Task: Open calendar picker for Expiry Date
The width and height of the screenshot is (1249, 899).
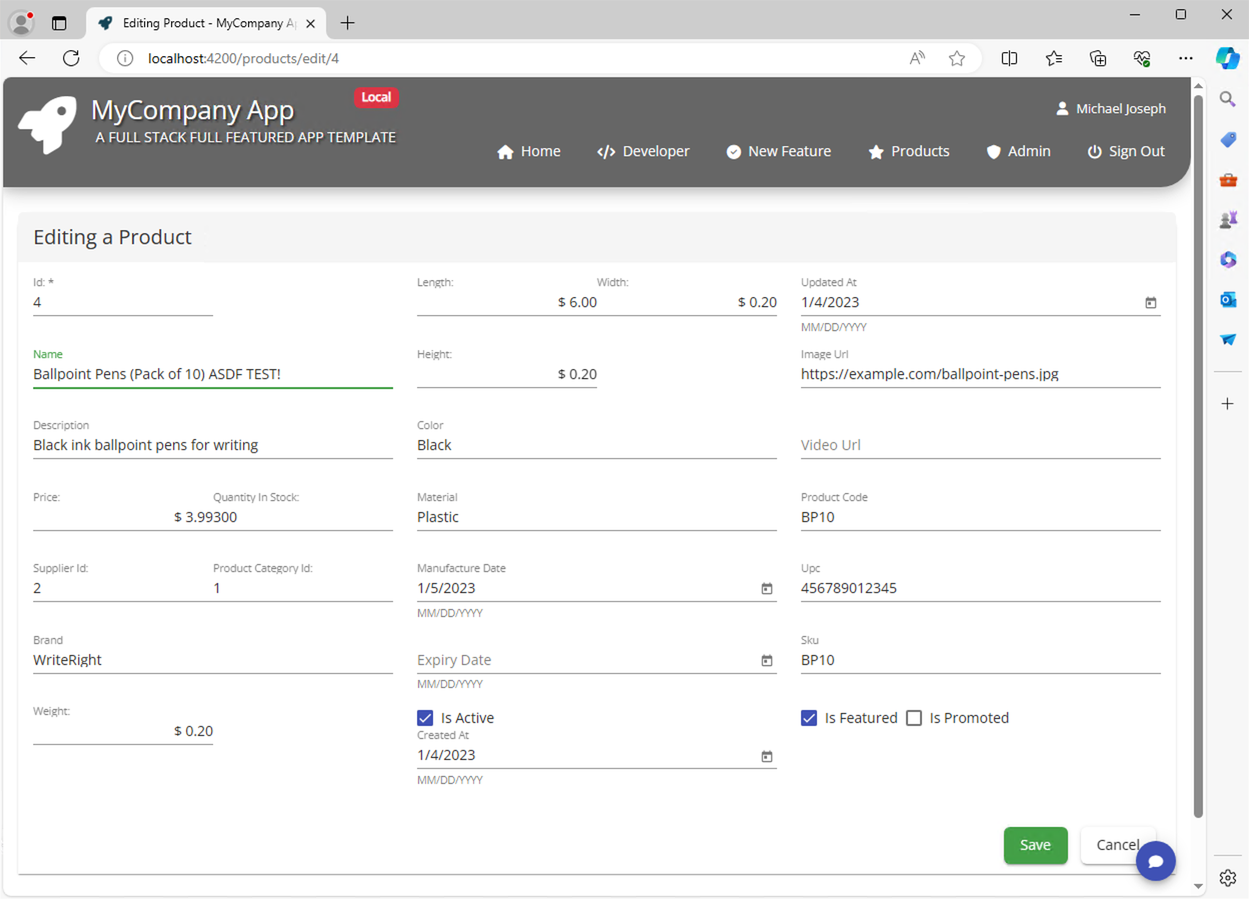Action: (767, 661)
